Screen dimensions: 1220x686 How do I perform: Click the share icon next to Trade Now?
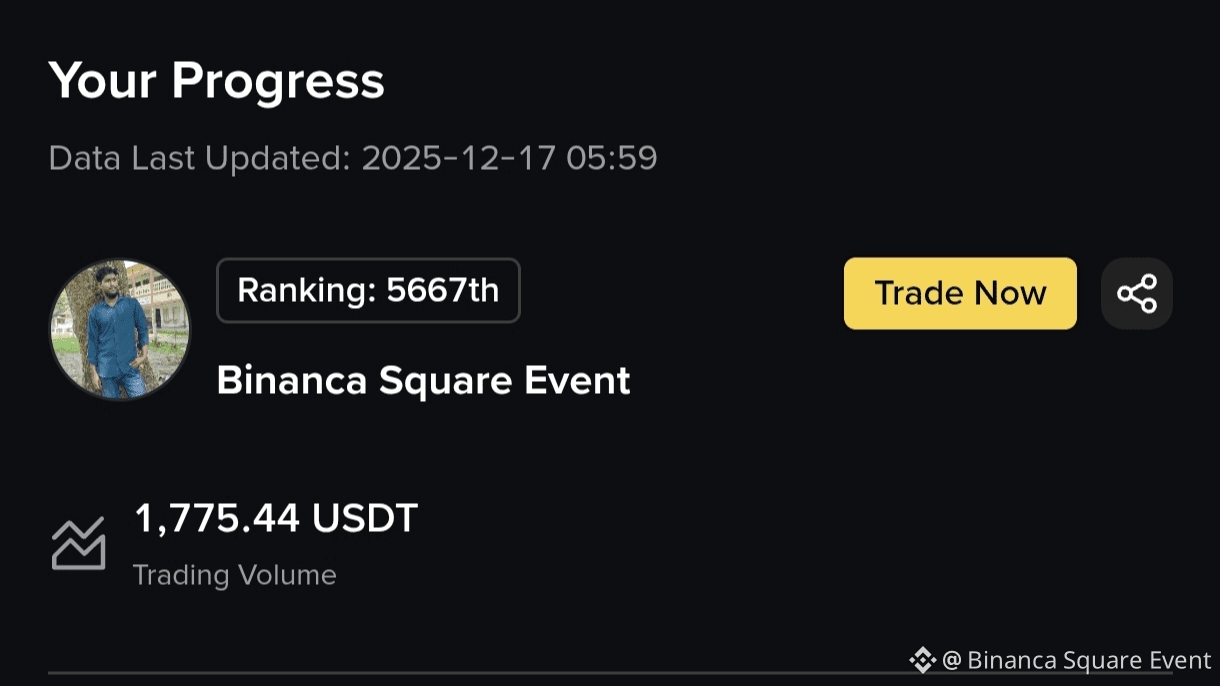click(x=1136, y=294)
